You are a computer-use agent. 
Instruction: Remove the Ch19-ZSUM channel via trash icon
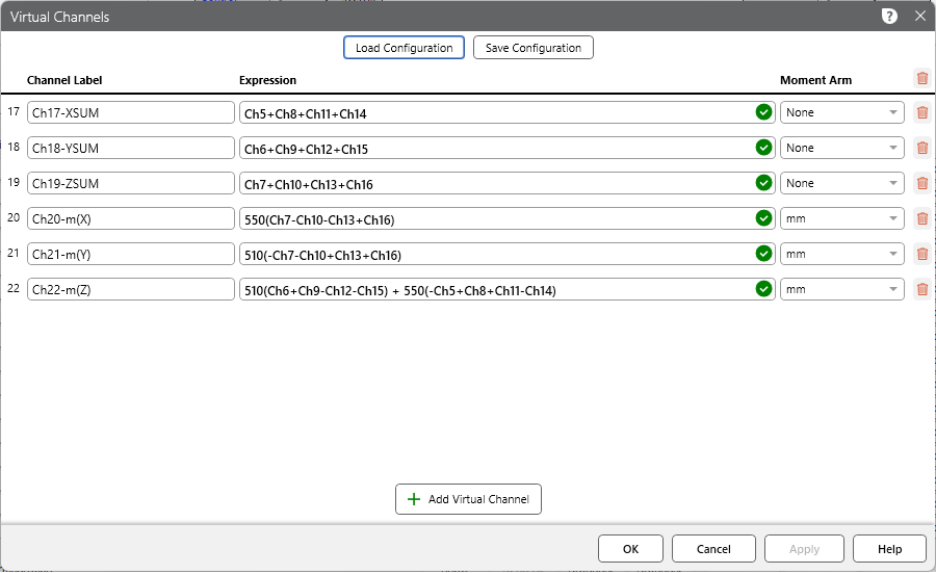pyautogui.click(x=922, y=183)
